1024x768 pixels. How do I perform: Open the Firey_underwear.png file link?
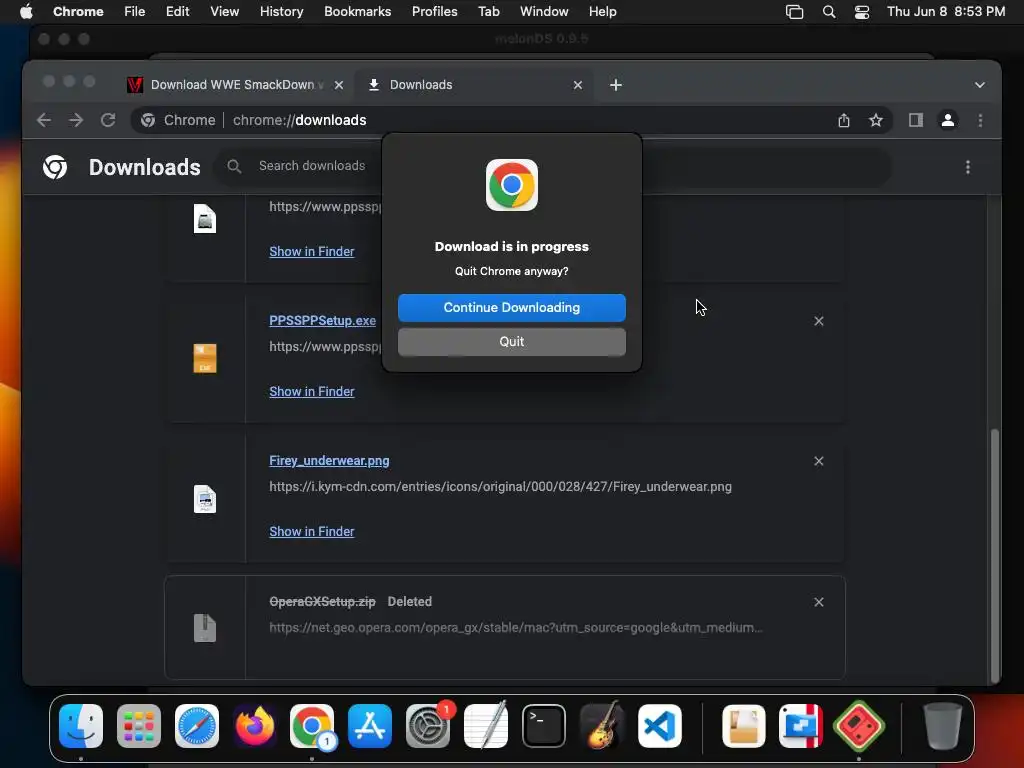[329, 460]
